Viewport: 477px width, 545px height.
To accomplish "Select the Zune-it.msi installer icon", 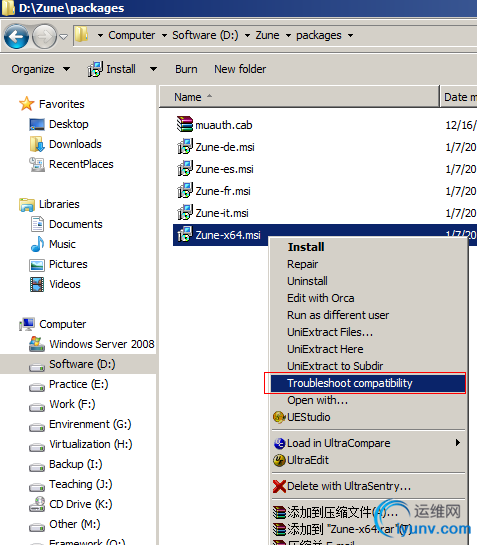I will coord(185,212).
